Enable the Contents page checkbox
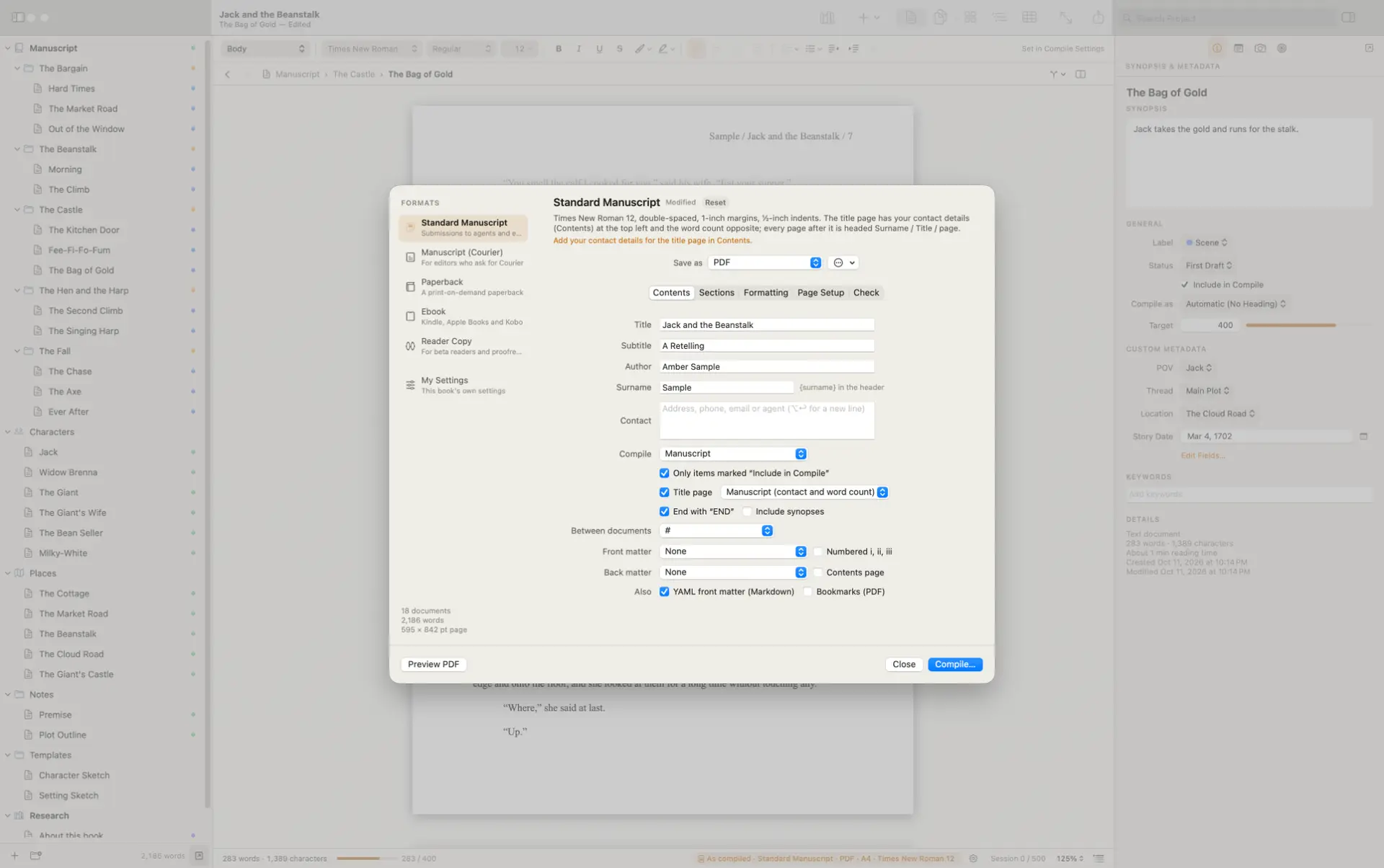Image resolution: width=1384 pixels, height=868 pixels. click(817, 572)
